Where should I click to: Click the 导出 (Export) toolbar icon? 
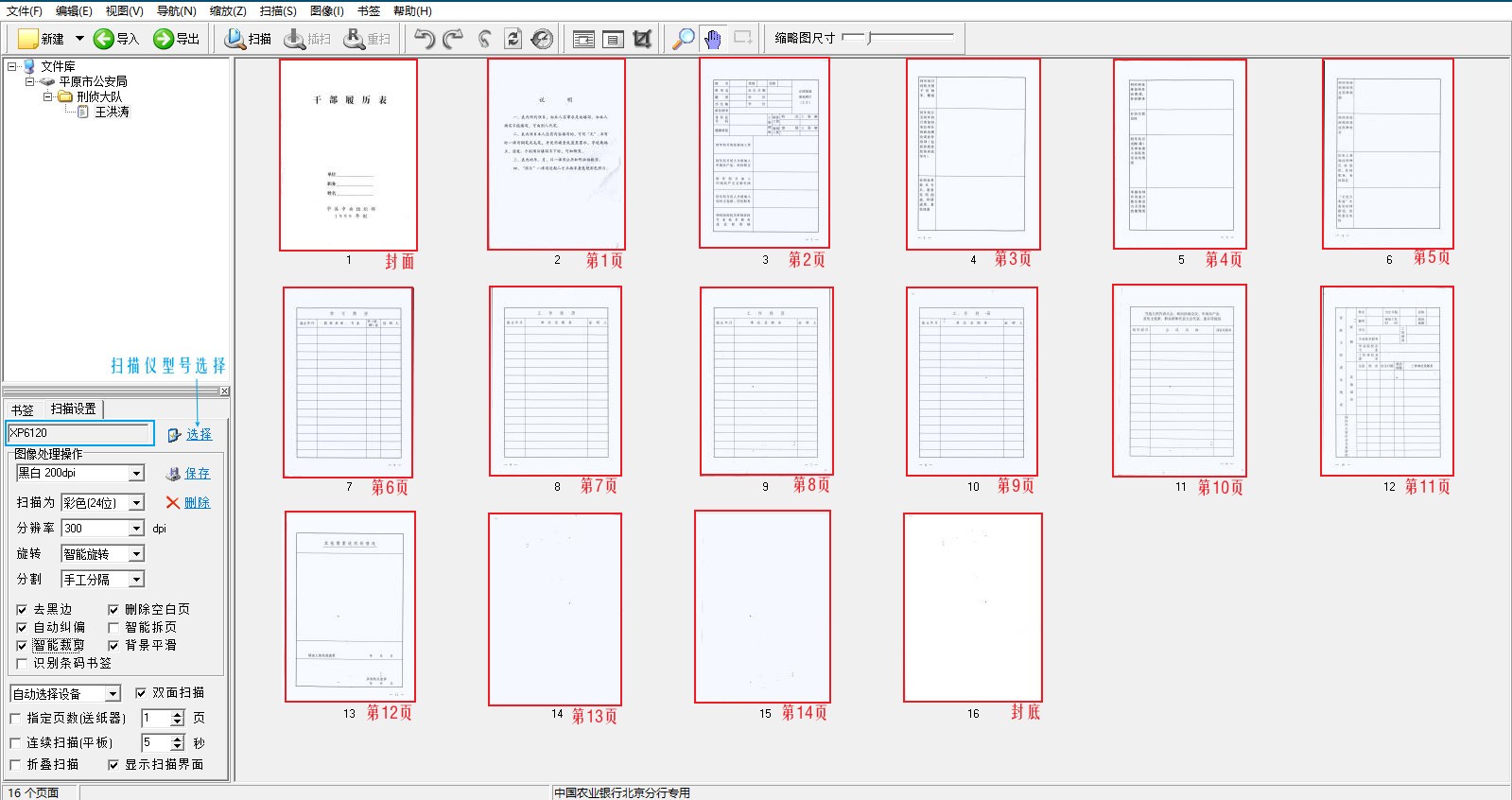164,39
